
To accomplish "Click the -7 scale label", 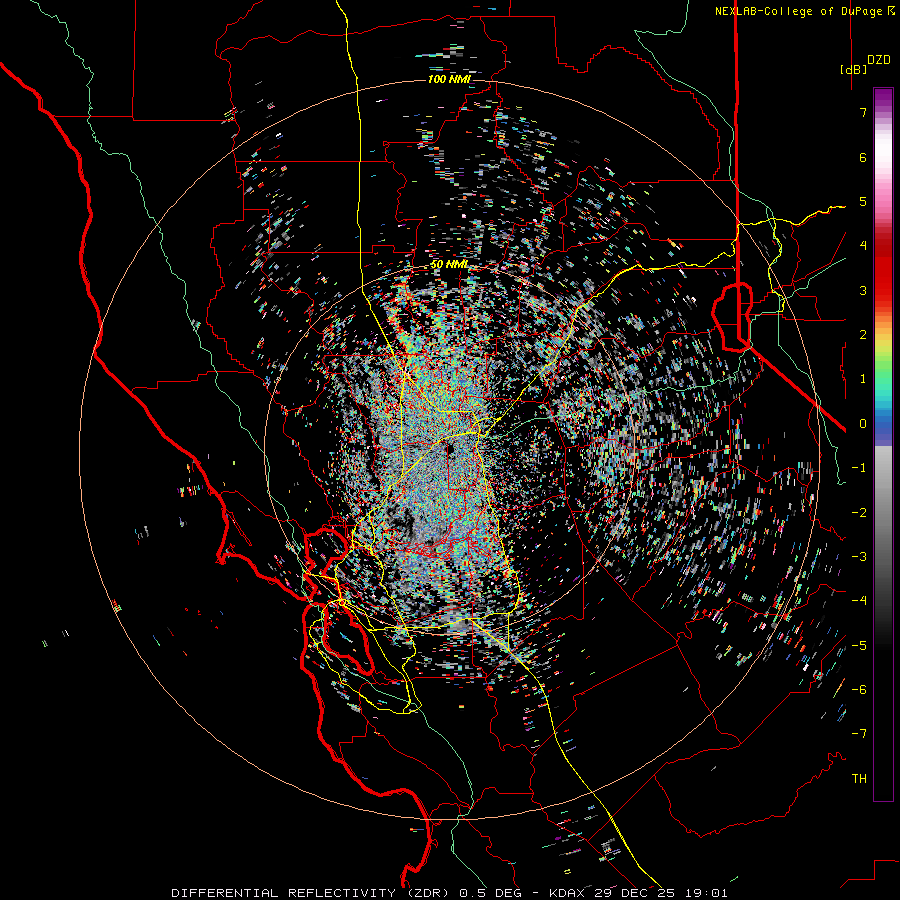I will coord(859,734).
